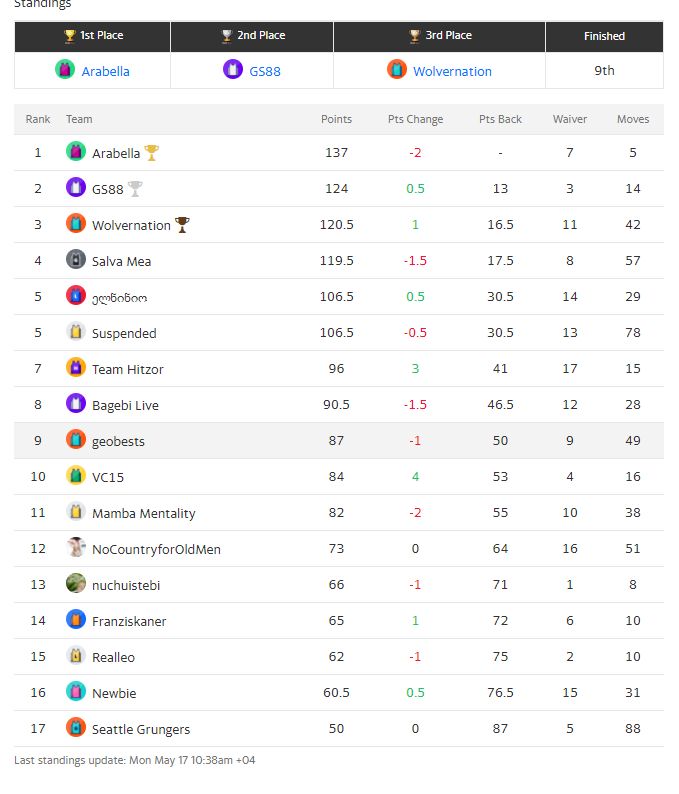Click the bronze trophy beside Wolvernation
This screenshot has width=679, height=794.
(x=182, y=225)
